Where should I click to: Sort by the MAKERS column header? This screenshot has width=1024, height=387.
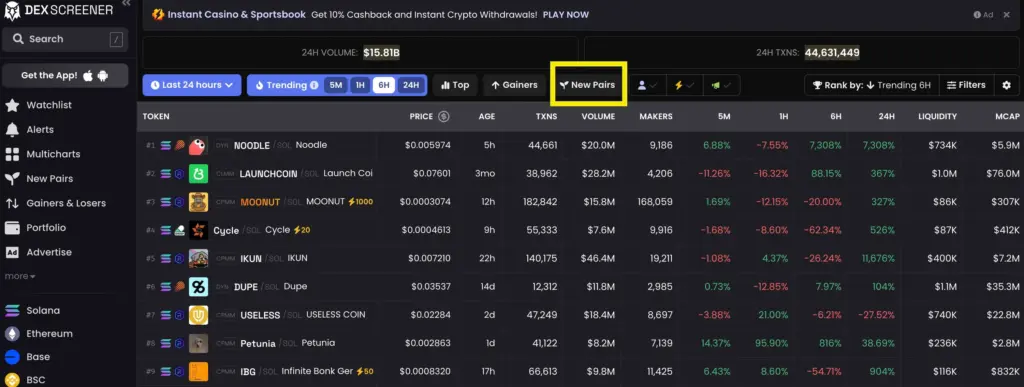point(656,117)
